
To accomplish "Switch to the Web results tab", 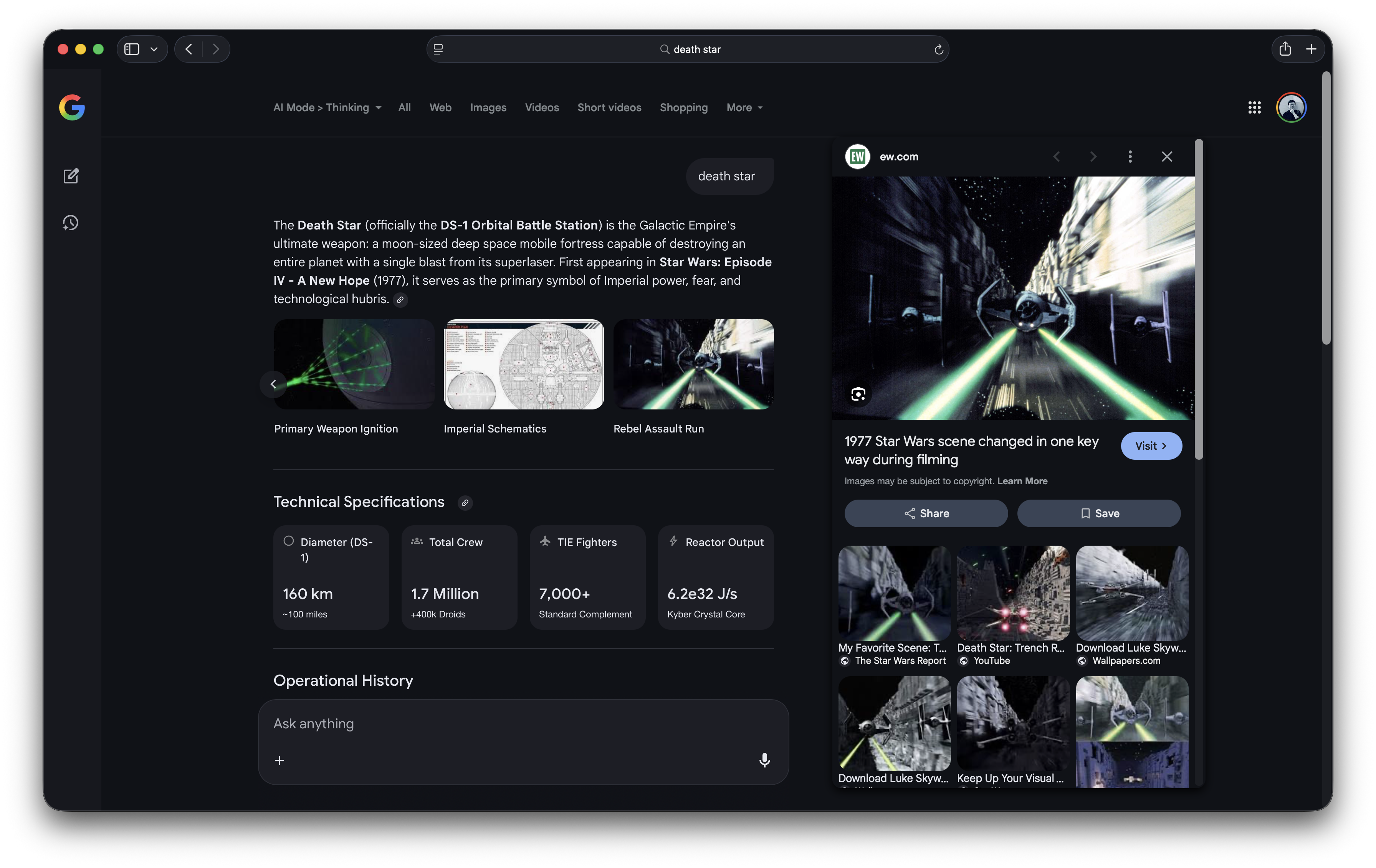I will pos(441,107).
